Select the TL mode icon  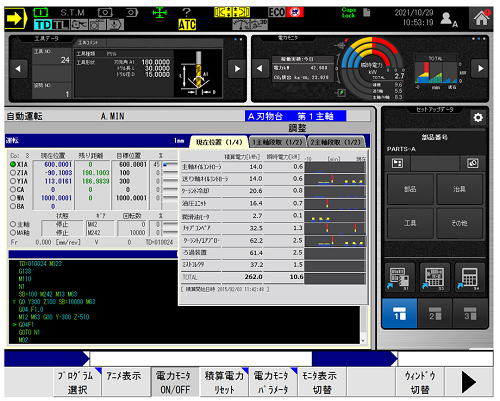(61, 25)
